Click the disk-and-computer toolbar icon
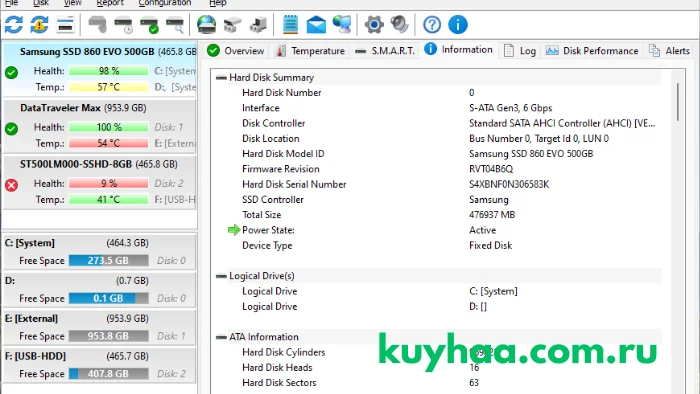700x394 pixels. (x=258, y=25)
